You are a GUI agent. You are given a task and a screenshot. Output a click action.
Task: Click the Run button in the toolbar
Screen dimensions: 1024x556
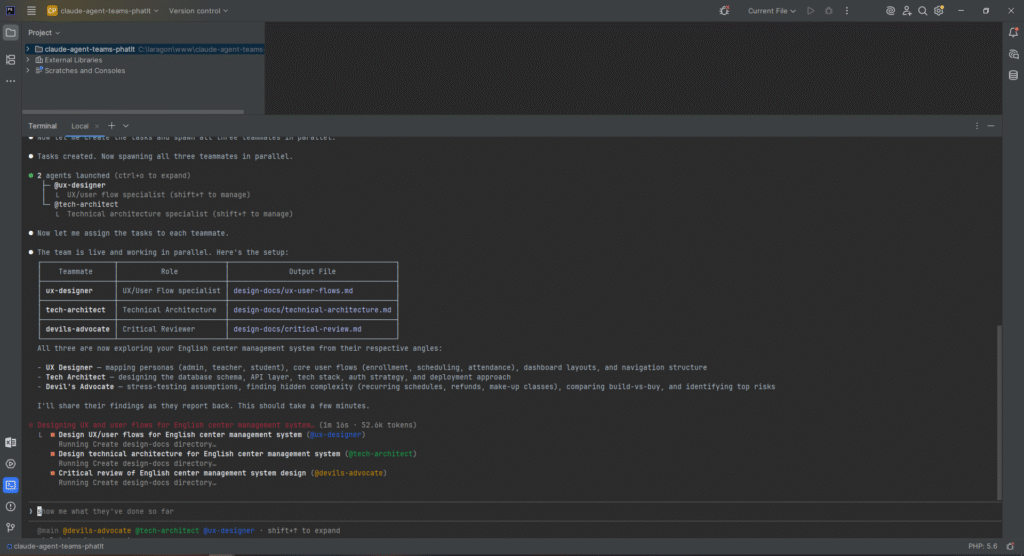[x=811, y=11]
